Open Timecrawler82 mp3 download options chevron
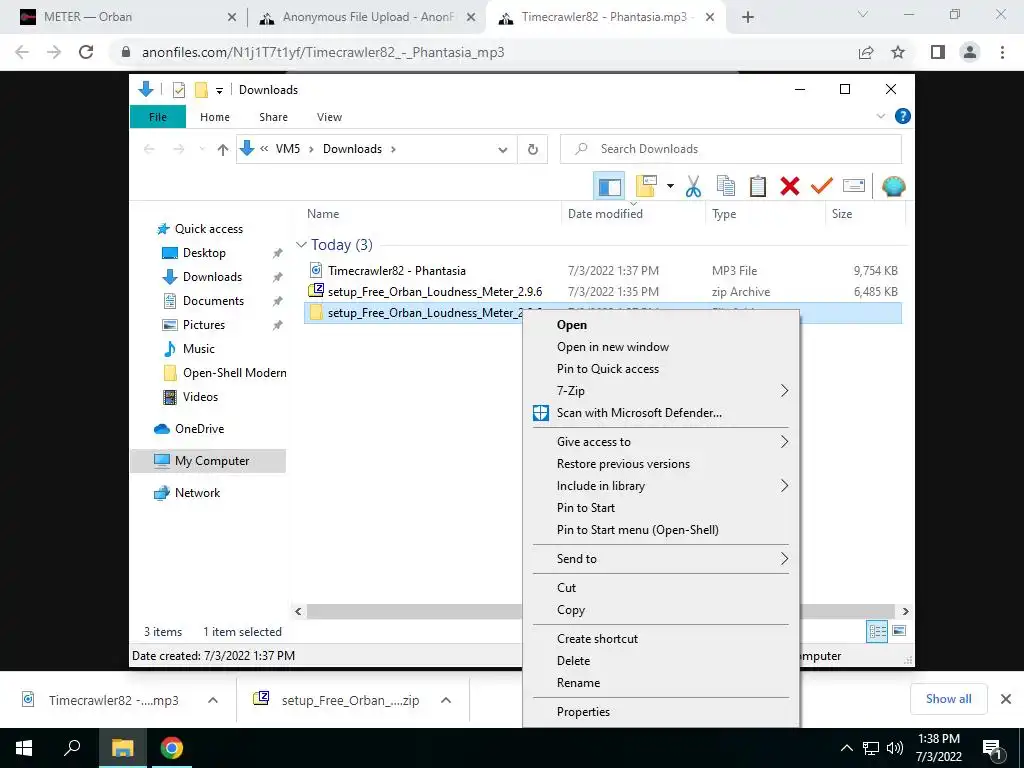The image size is (1024, 768). [x=213, y=700]
